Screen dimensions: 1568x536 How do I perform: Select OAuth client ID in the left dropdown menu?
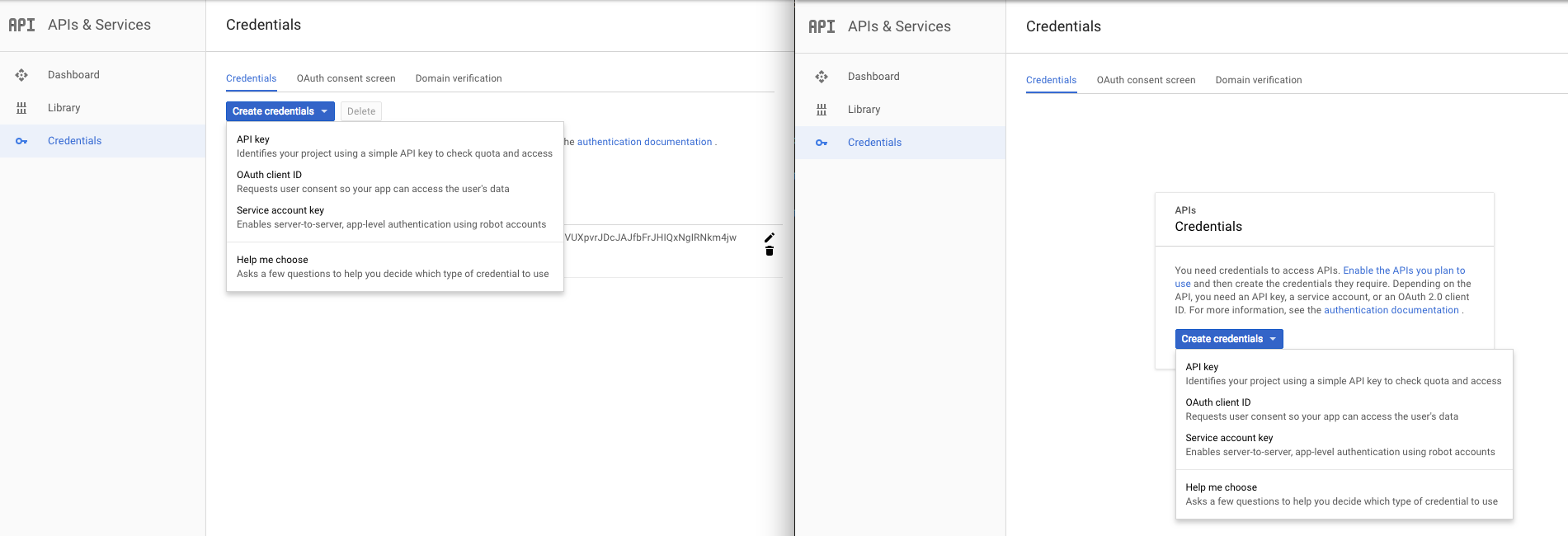tap(395, 181)
